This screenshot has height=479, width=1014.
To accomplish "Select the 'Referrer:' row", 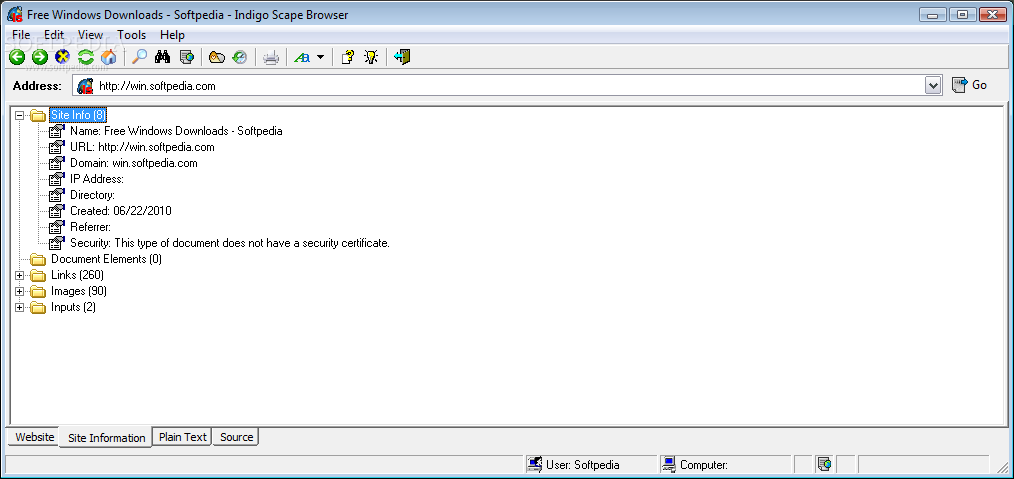I will tap(91, 228).
